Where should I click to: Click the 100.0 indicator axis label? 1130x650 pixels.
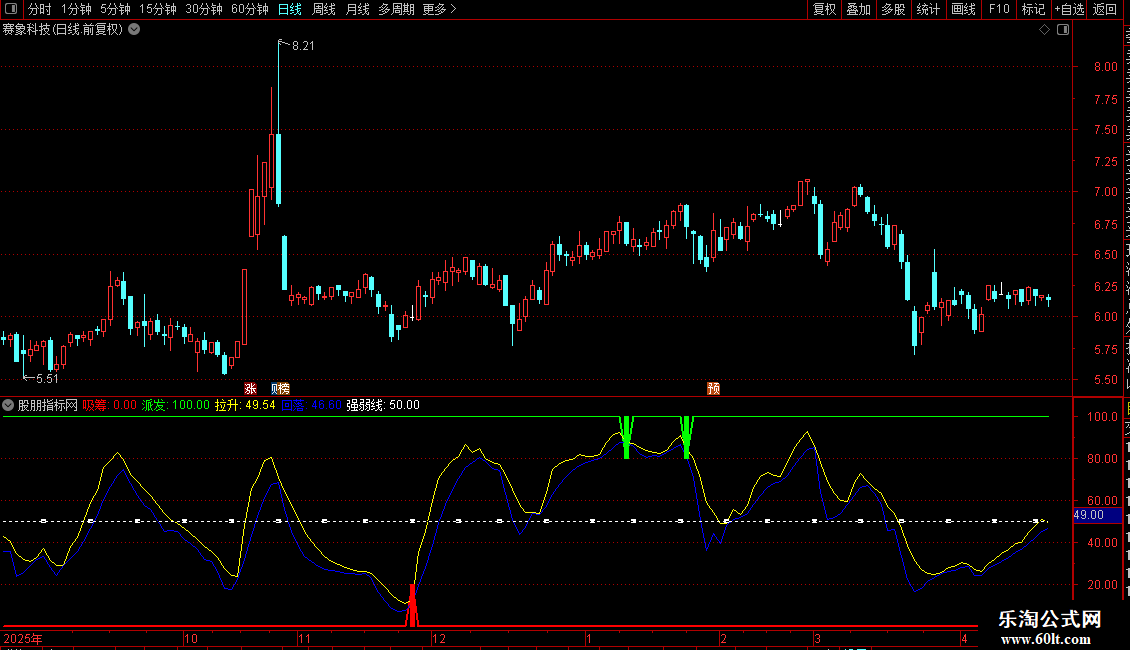1102,417
